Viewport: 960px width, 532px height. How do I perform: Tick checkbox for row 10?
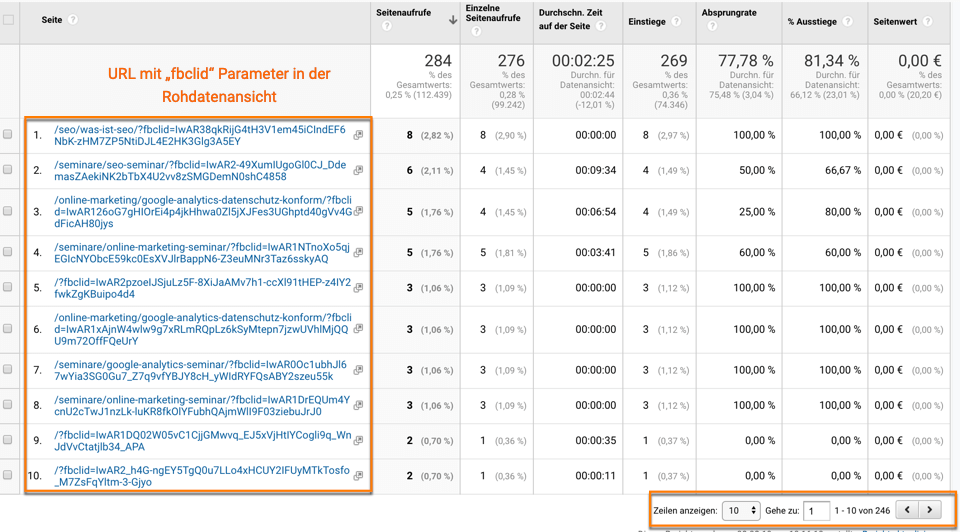click(x=7, y=475)
